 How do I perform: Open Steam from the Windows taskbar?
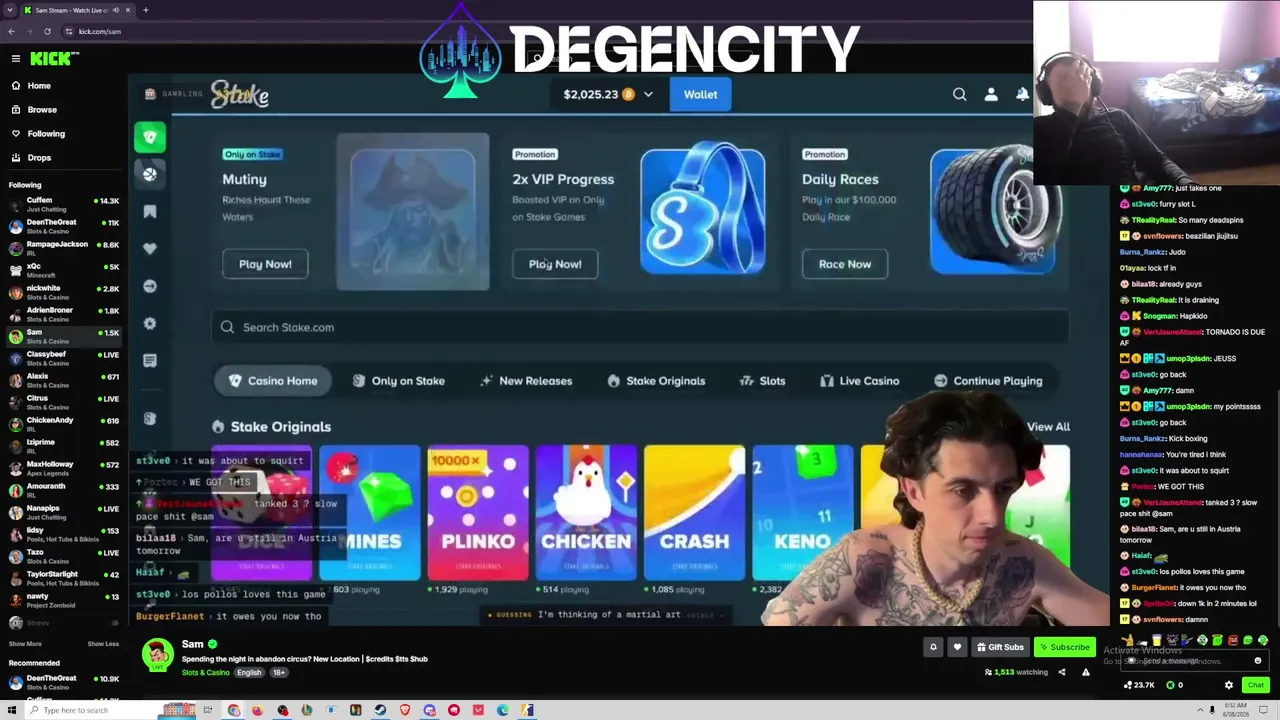click(x=380, y=710)
